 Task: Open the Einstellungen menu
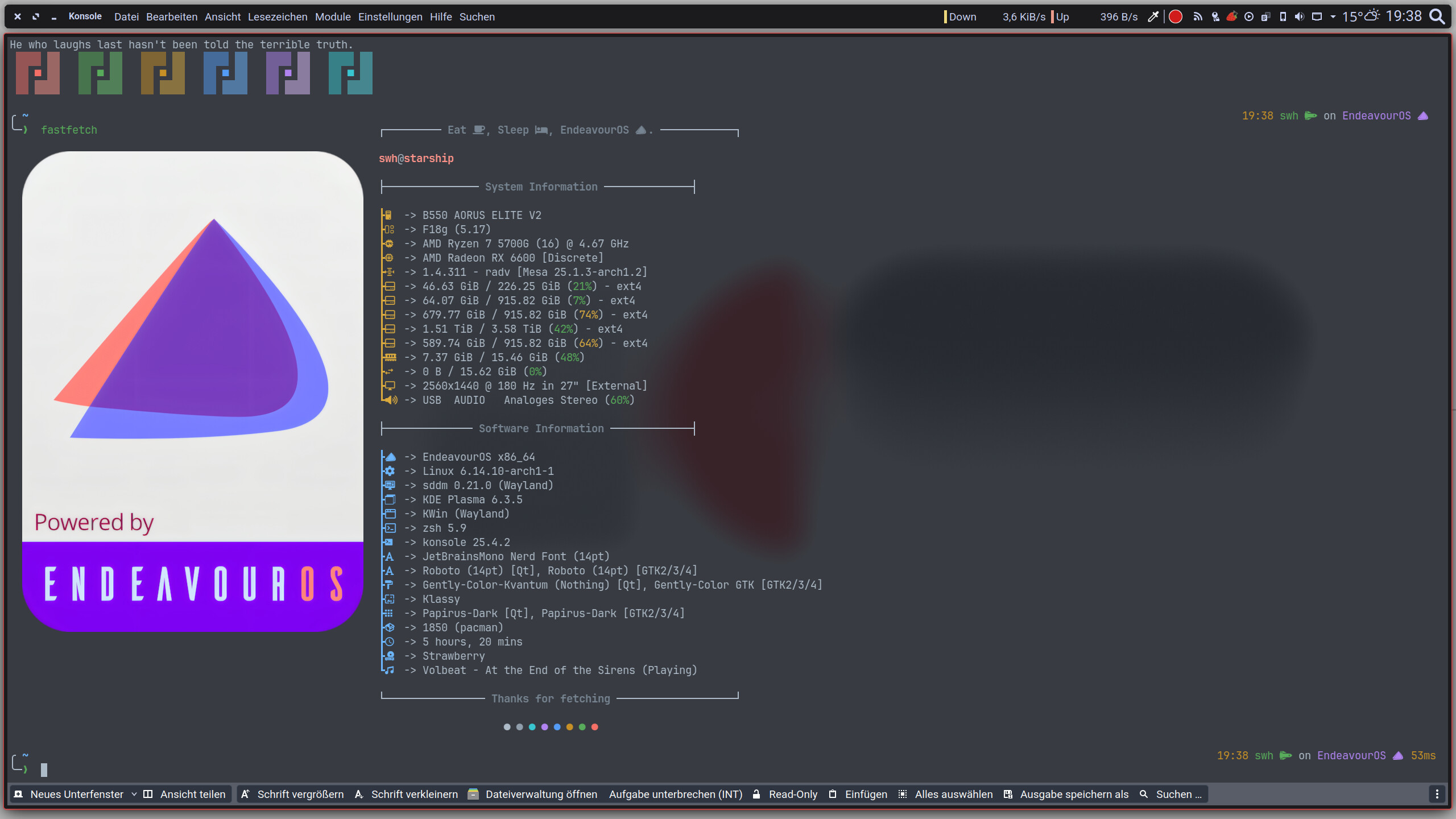(390, 16)
